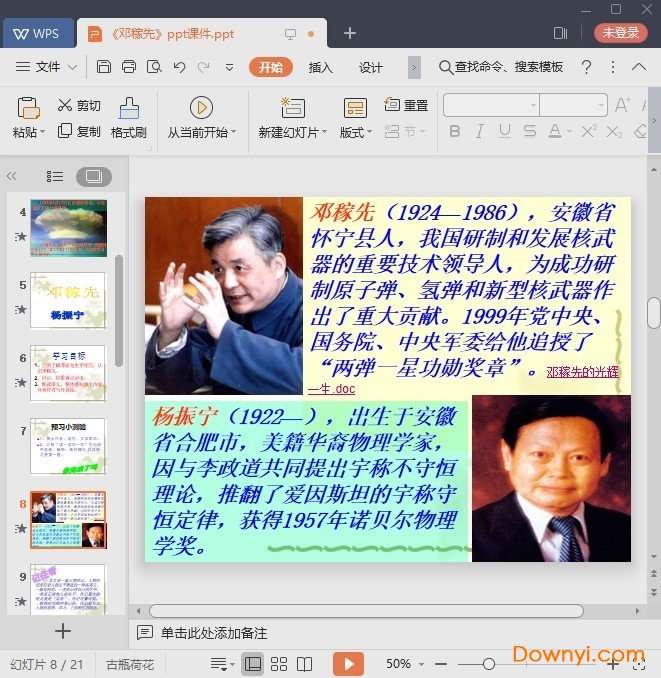
Task: Select slide 9 thumbnail
Action: pyautogui.click(x=68, y=589)
